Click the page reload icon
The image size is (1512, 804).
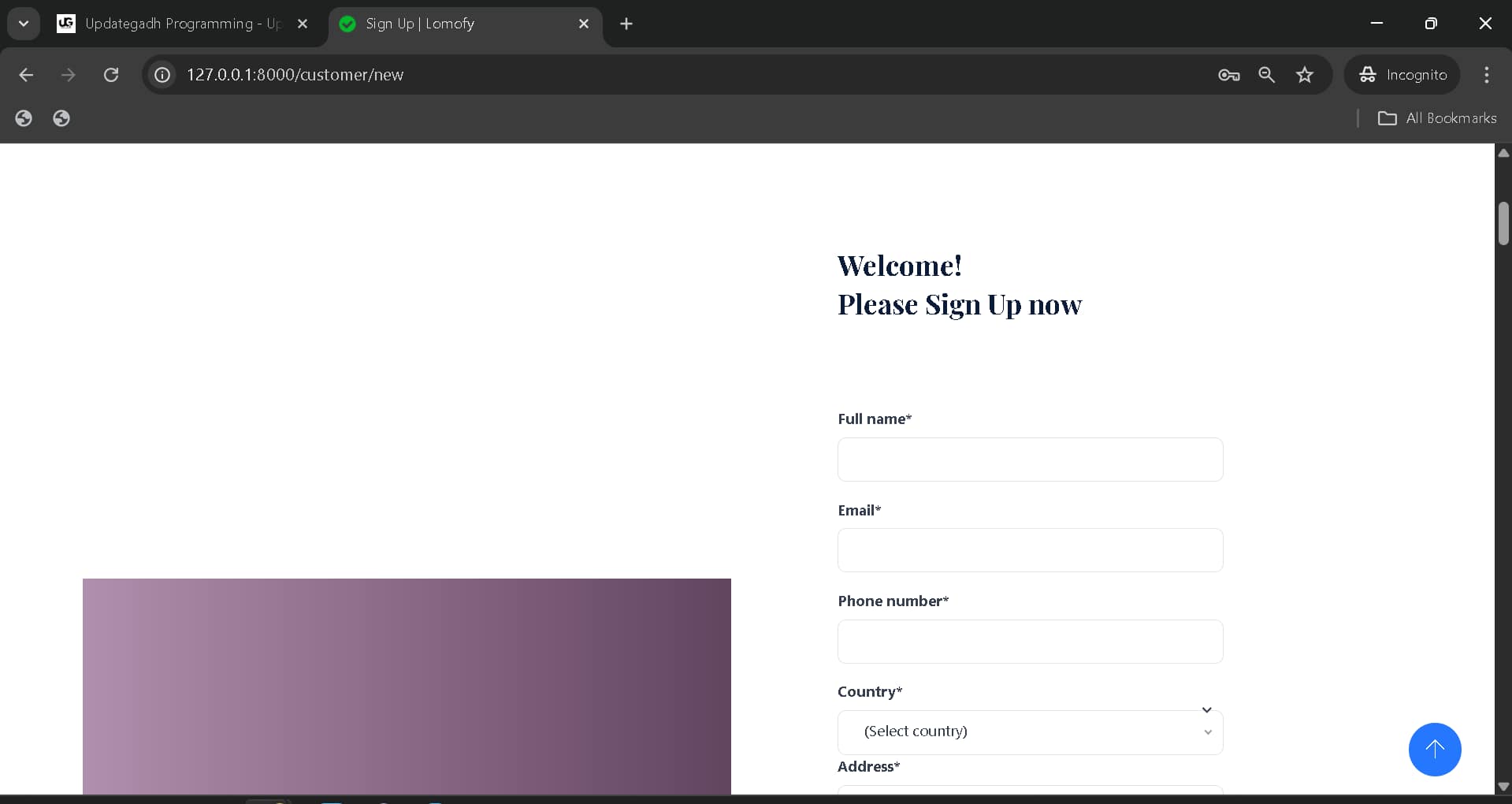point(111,74)
